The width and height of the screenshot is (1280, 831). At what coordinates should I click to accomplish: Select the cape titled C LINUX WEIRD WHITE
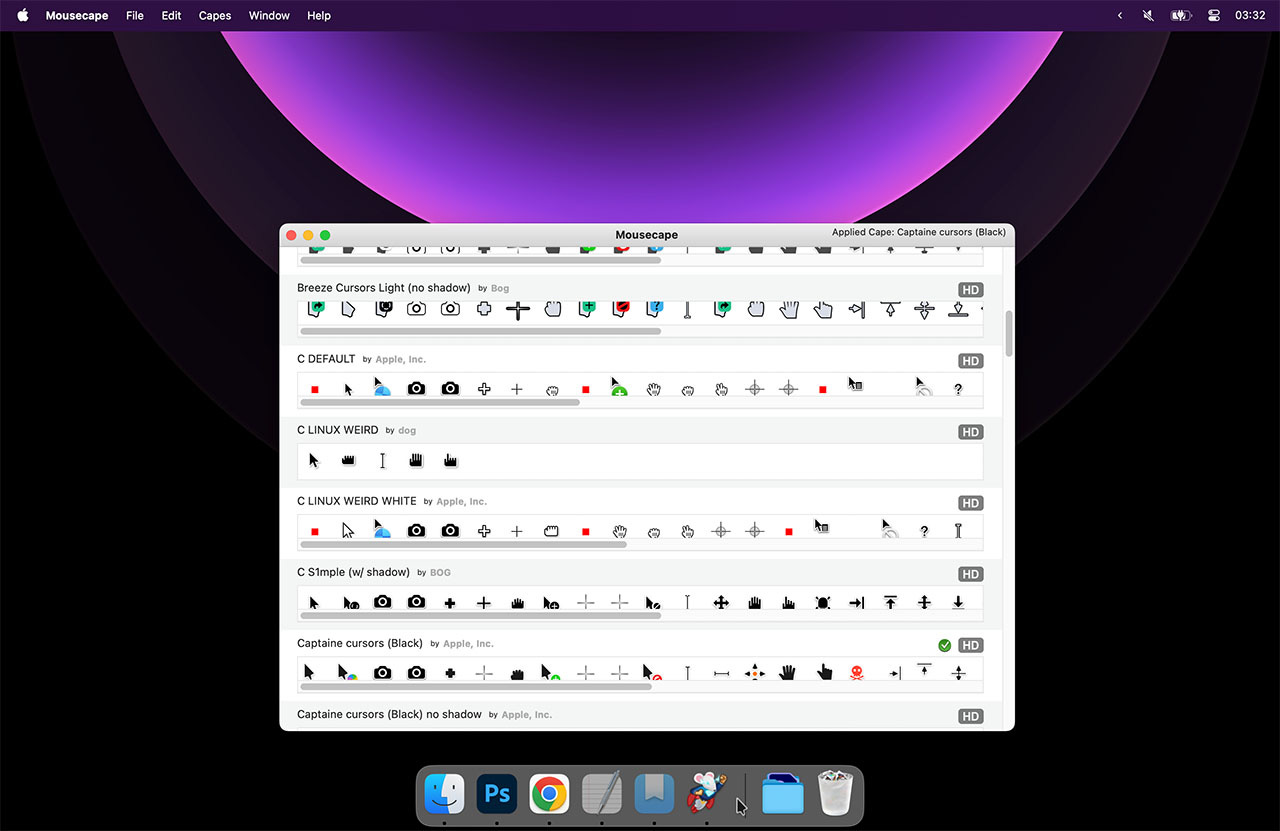click(357, 501)
